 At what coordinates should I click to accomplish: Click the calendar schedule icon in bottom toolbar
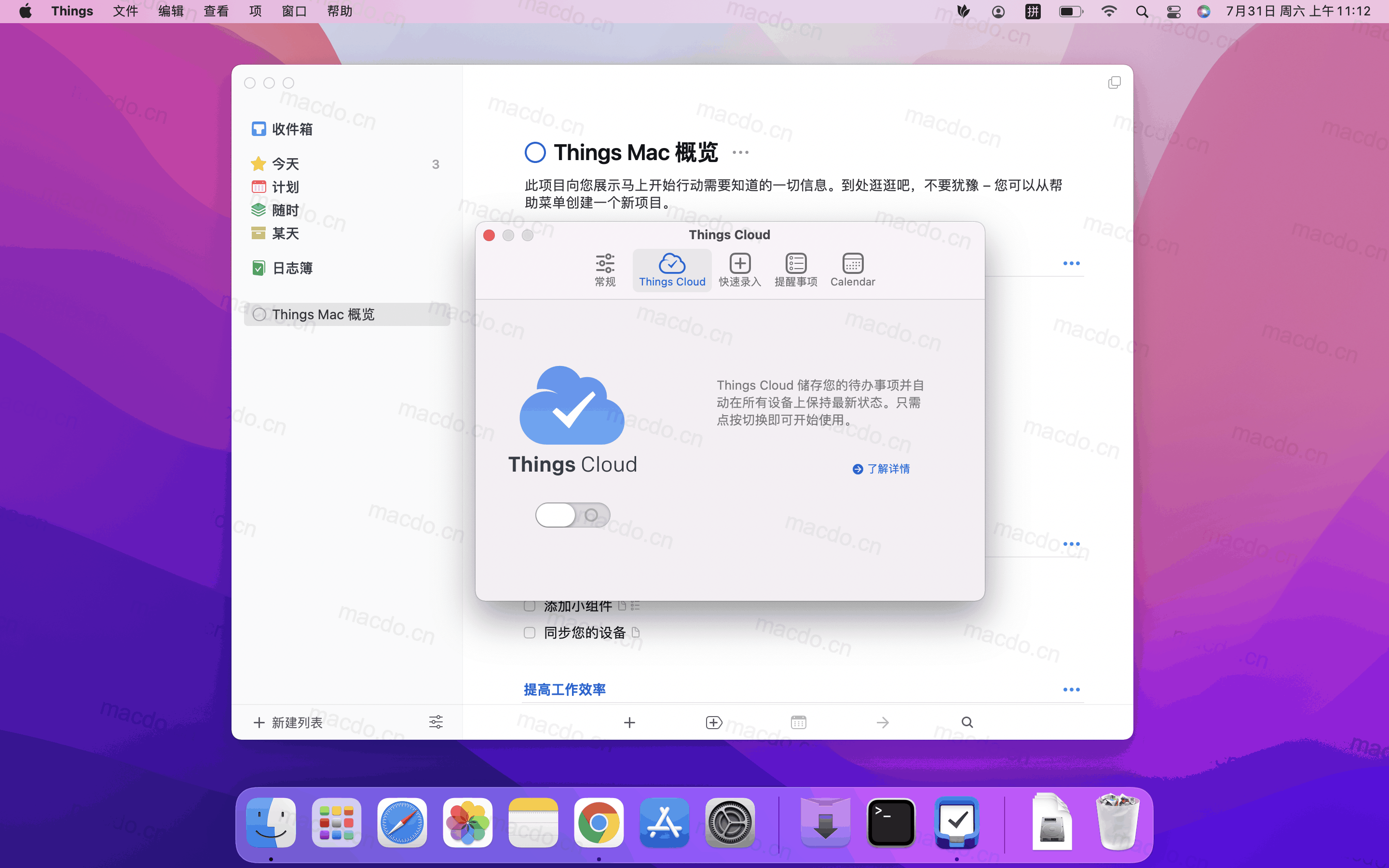(x=798, y=722)
